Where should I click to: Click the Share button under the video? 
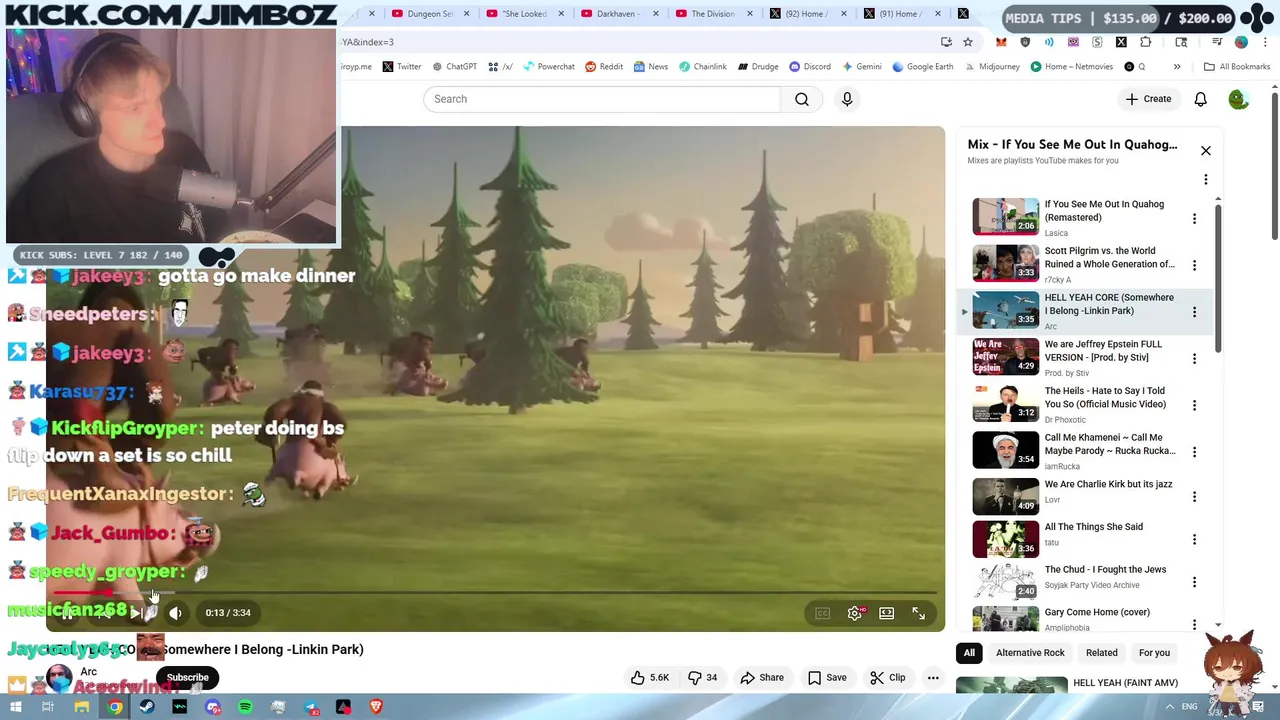[x=762, y=678]
